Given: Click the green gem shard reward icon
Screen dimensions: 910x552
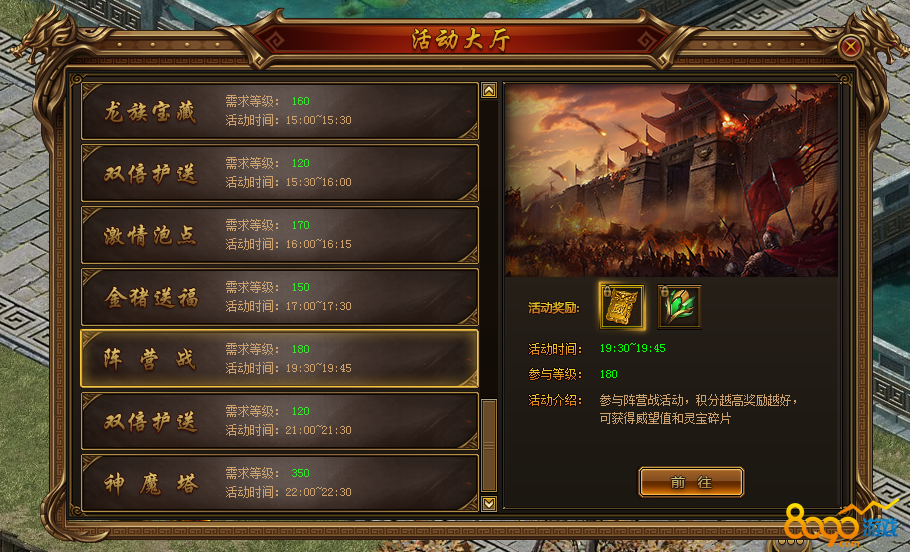Looking at the screenshot, I should coord(679,306).
